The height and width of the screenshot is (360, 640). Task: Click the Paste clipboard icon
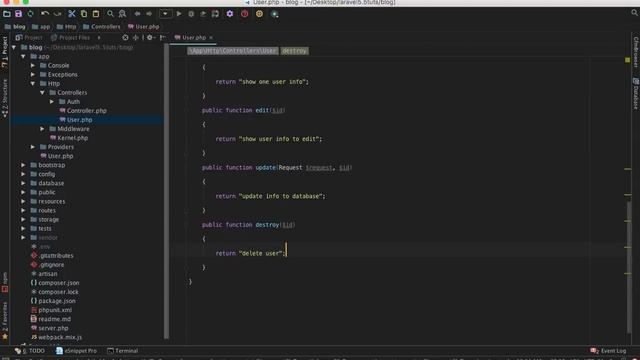tap(96, 14)
